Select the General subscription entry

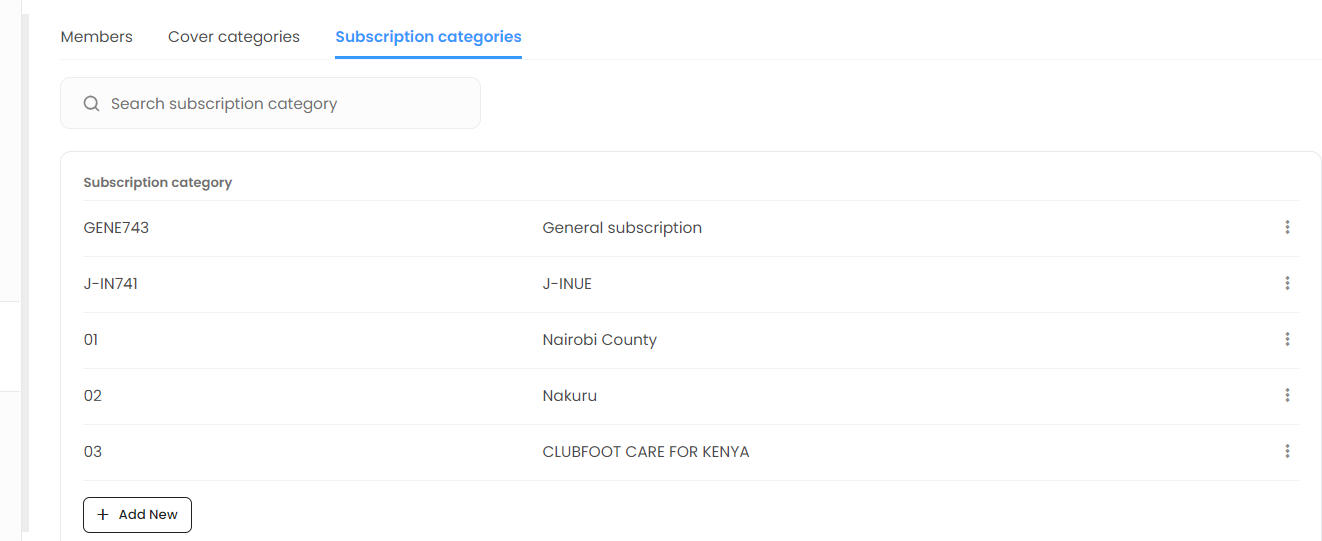tap(622, 228)
